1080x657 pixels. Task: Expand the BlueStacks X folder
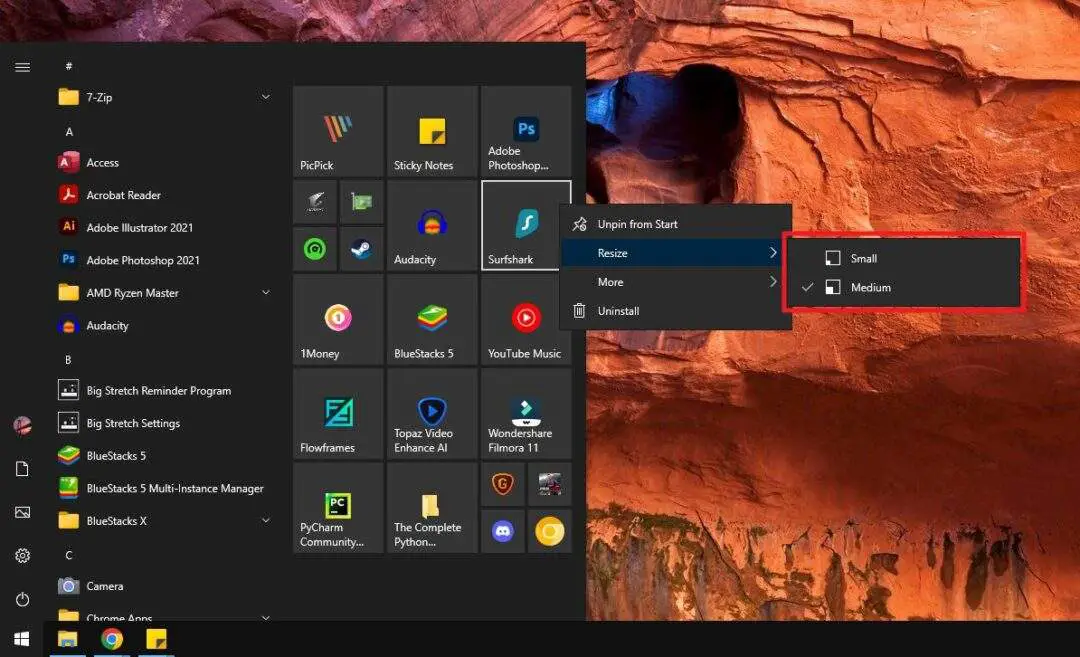265,520
